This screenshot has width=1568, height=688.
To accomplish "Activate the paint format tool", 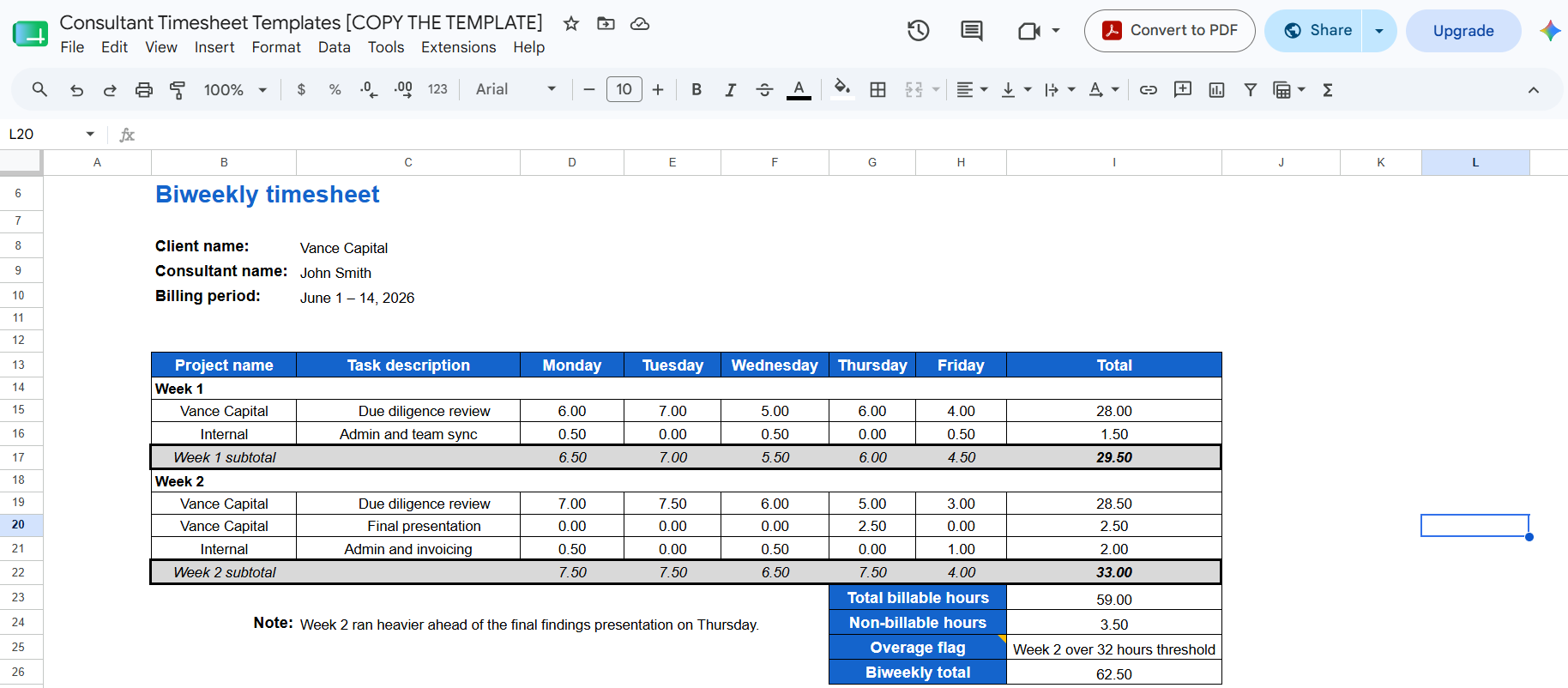I will pyautogui.click(x=178, y=89).
